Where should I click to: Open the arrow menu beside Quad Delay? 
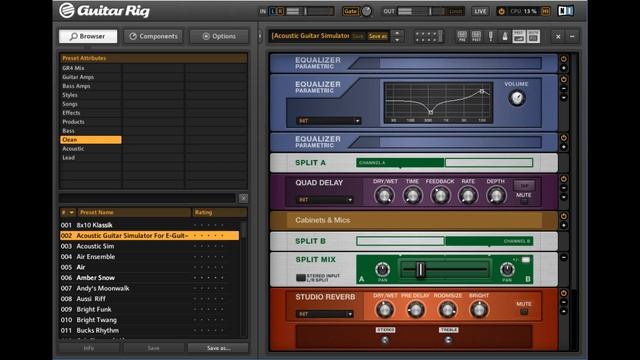564,197
